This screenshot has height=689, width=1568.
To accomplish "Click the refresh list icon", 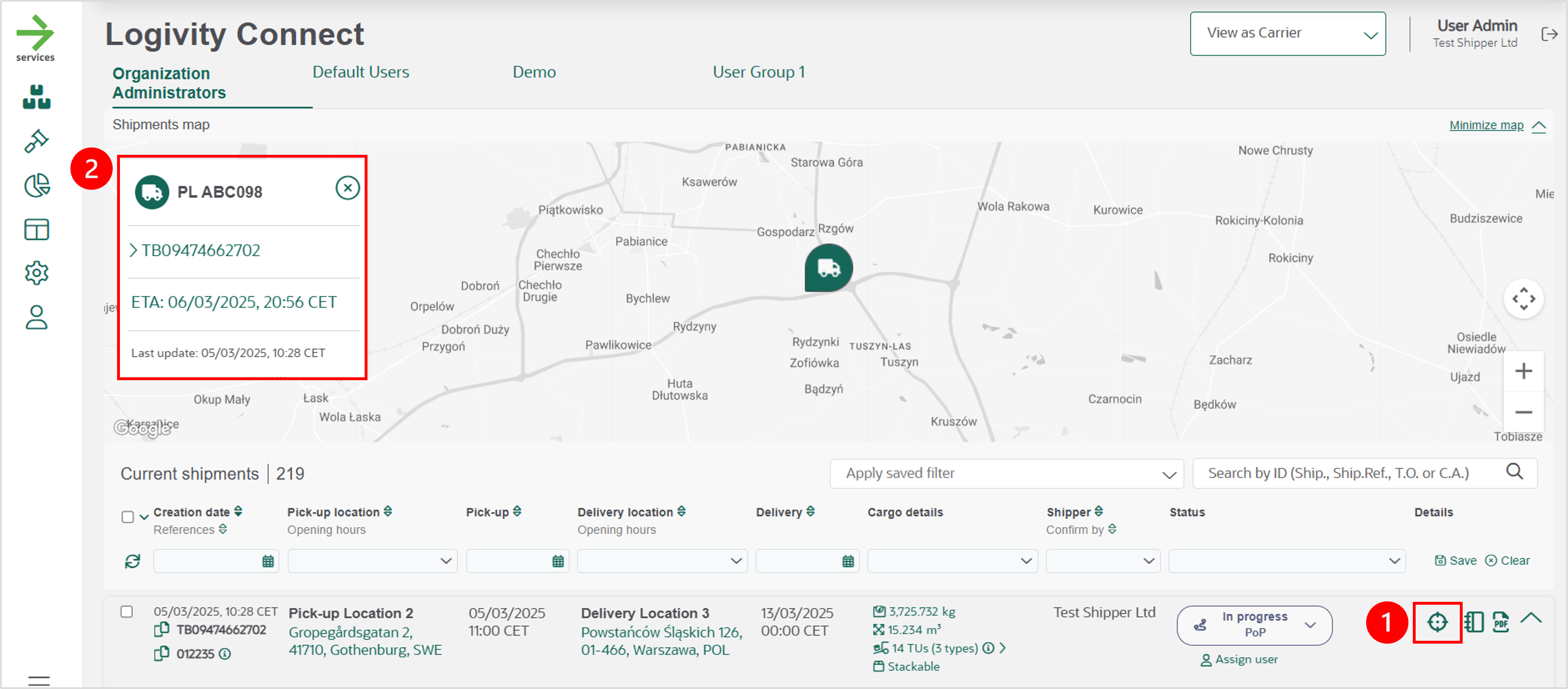I will point(133,561).
